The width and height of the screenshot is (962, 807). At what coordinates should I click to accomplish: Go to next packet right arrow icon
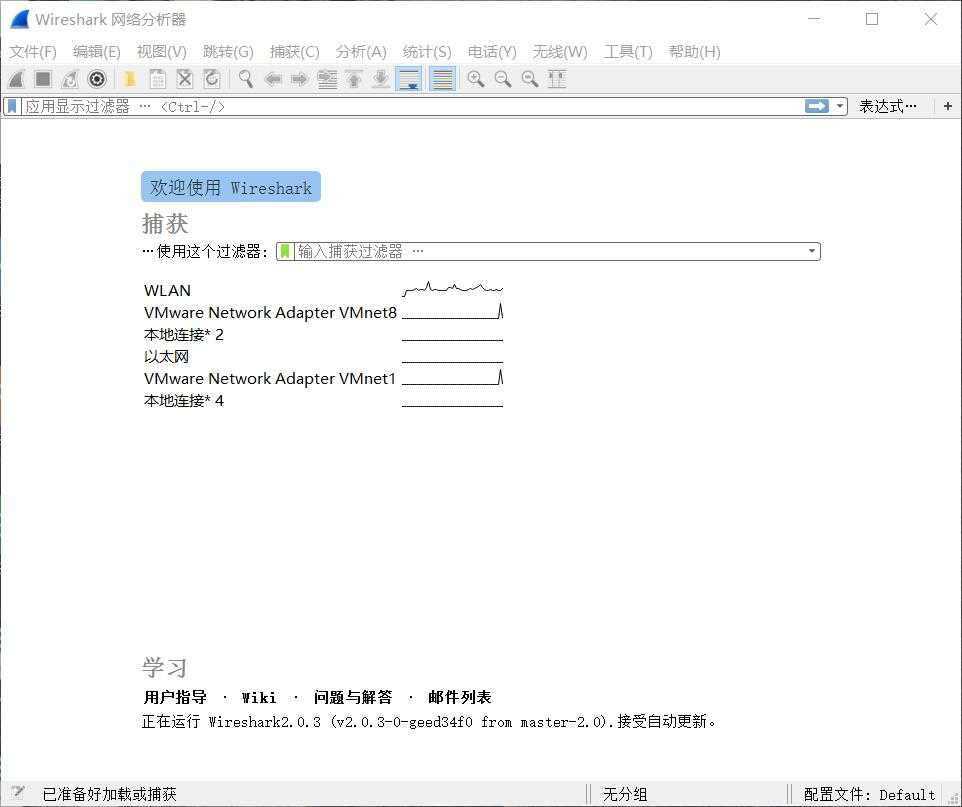tap(299, 79)
